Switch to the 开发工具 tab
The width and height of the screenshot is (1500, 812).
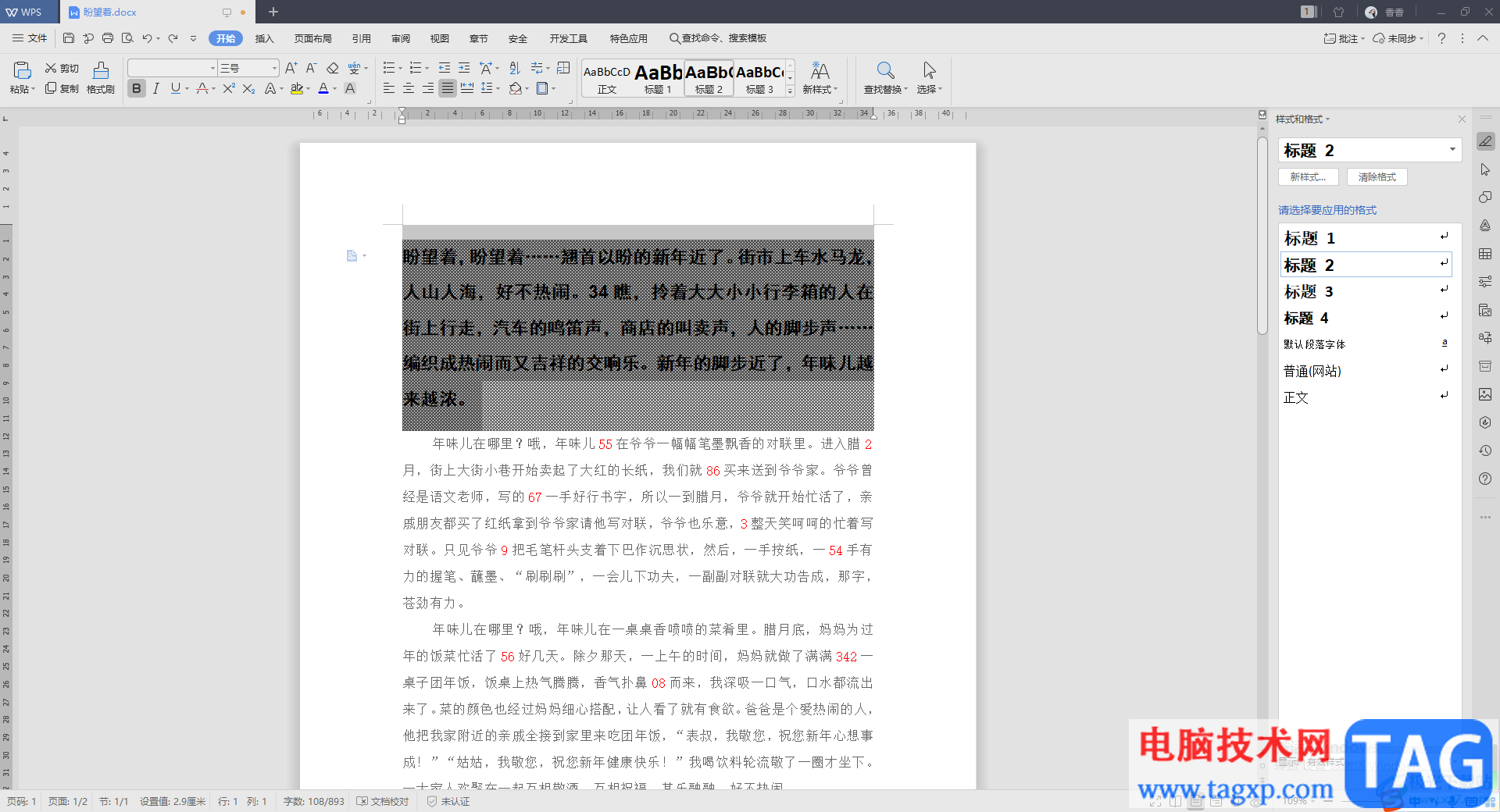click(x=568, y=38)
